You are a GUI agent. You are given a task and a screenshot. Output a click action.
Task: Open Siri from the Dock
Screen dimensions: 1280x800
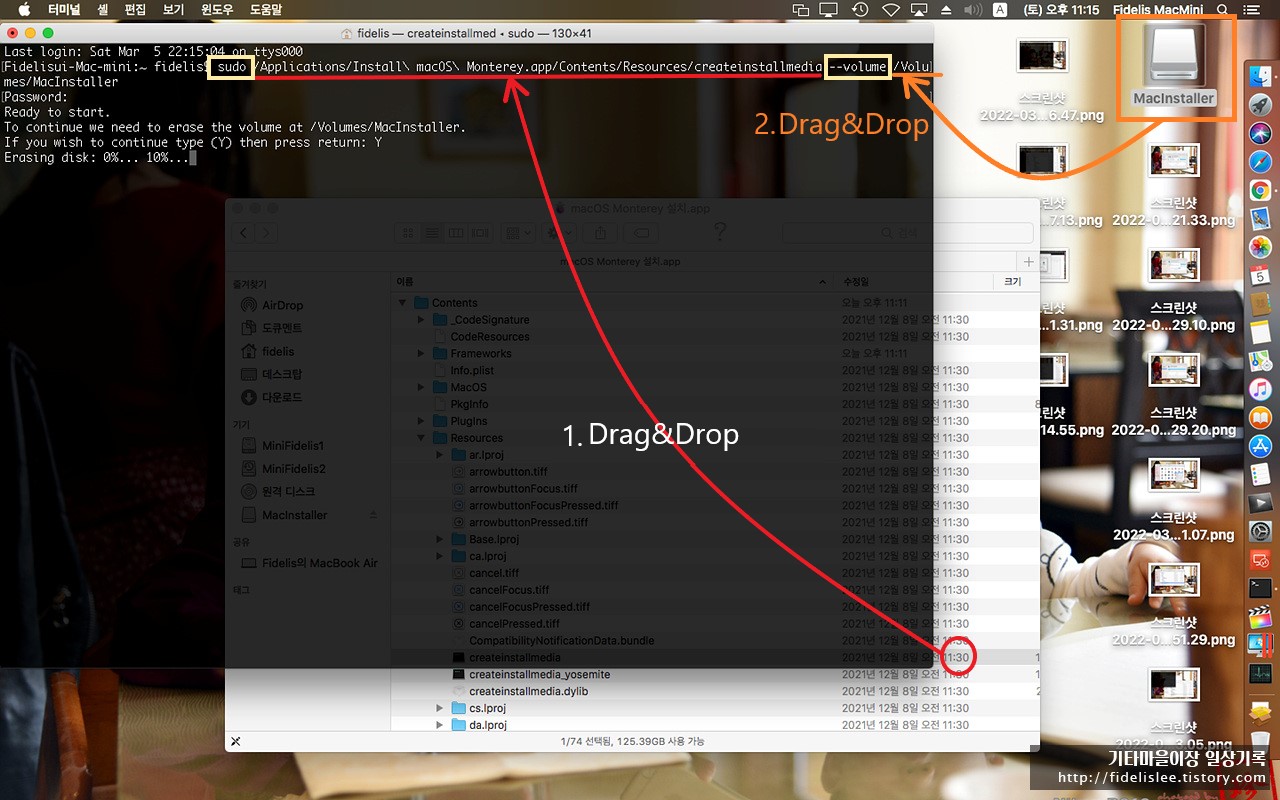pyautogui.click(x=1260, y=133)
